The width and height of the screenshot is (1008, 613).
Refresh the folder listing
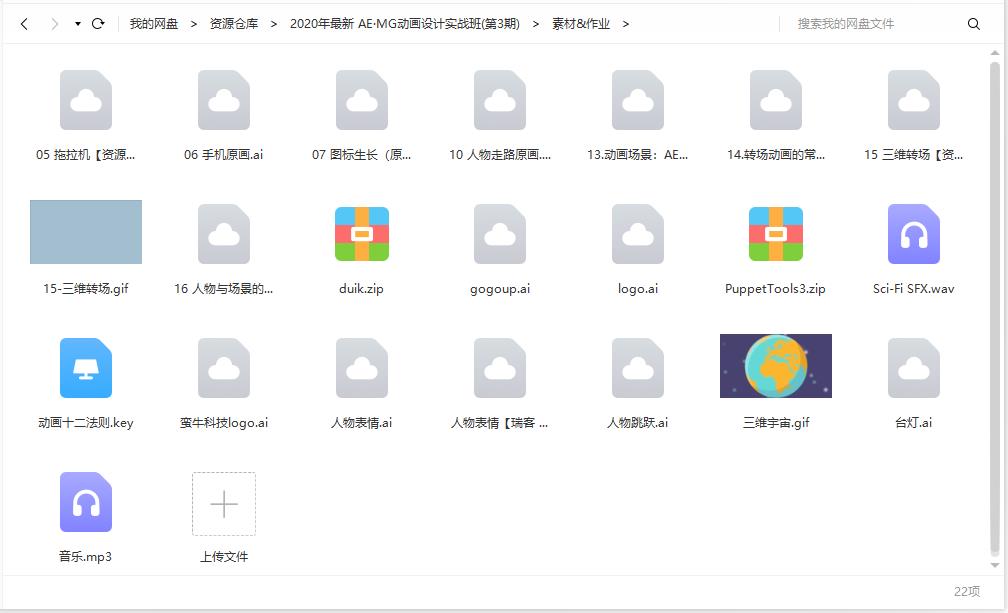(98, 24)
